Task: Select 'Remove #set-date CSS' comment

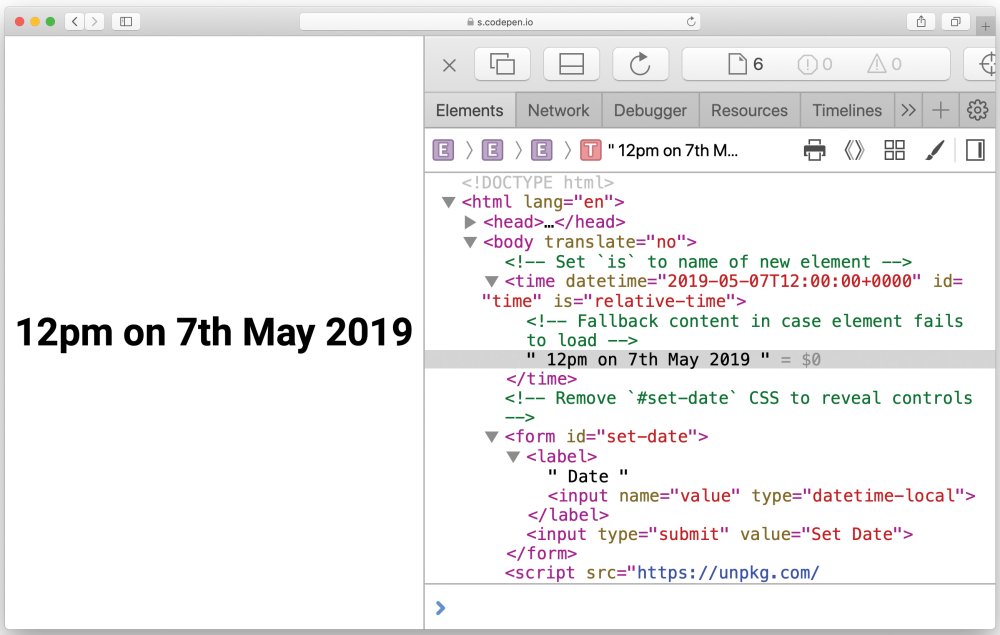Action: pyautogui.click(x=739, y=407)
